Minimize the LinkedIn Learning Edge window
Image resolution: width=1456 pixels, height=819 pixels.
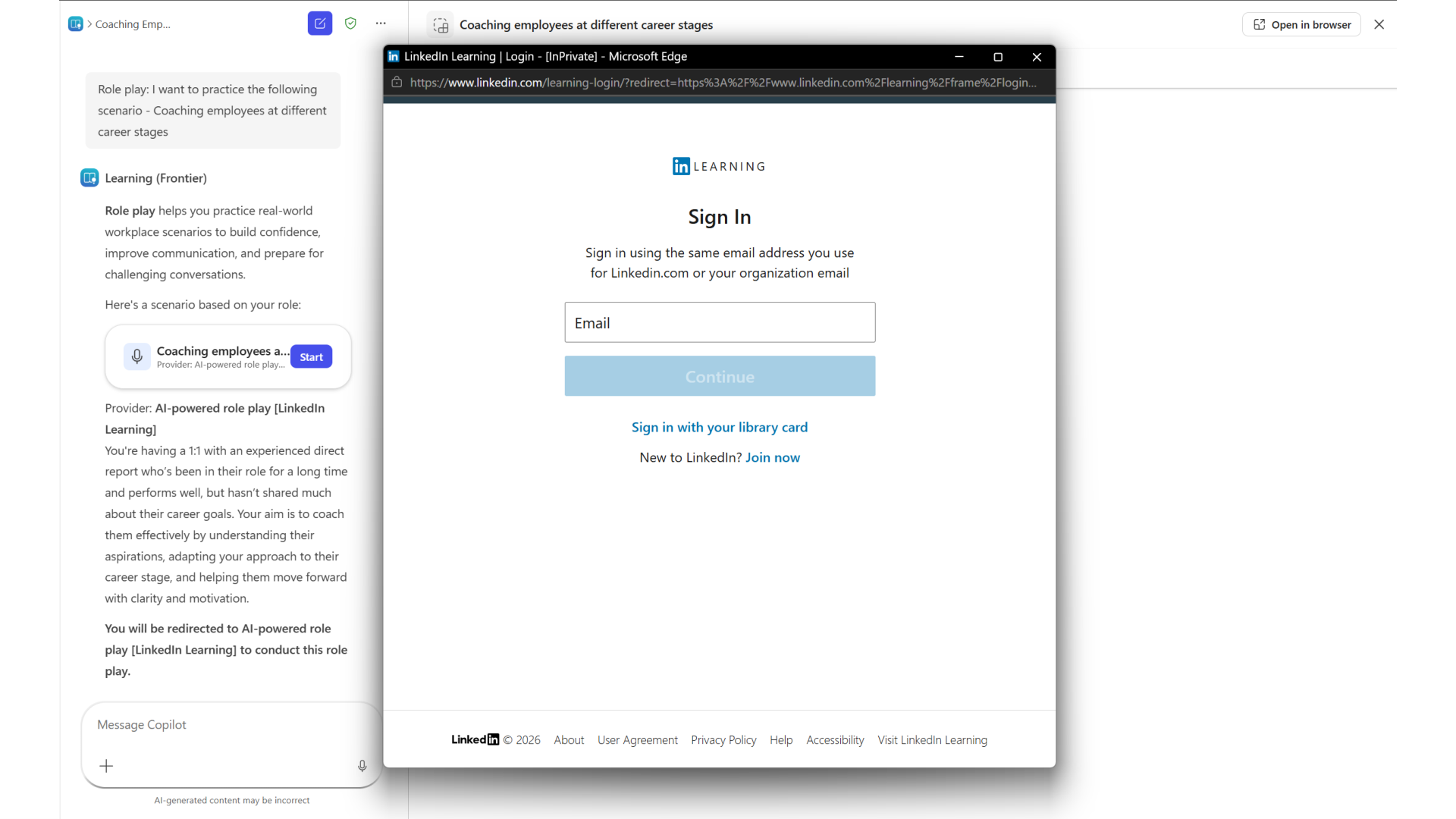click(959, 57)
